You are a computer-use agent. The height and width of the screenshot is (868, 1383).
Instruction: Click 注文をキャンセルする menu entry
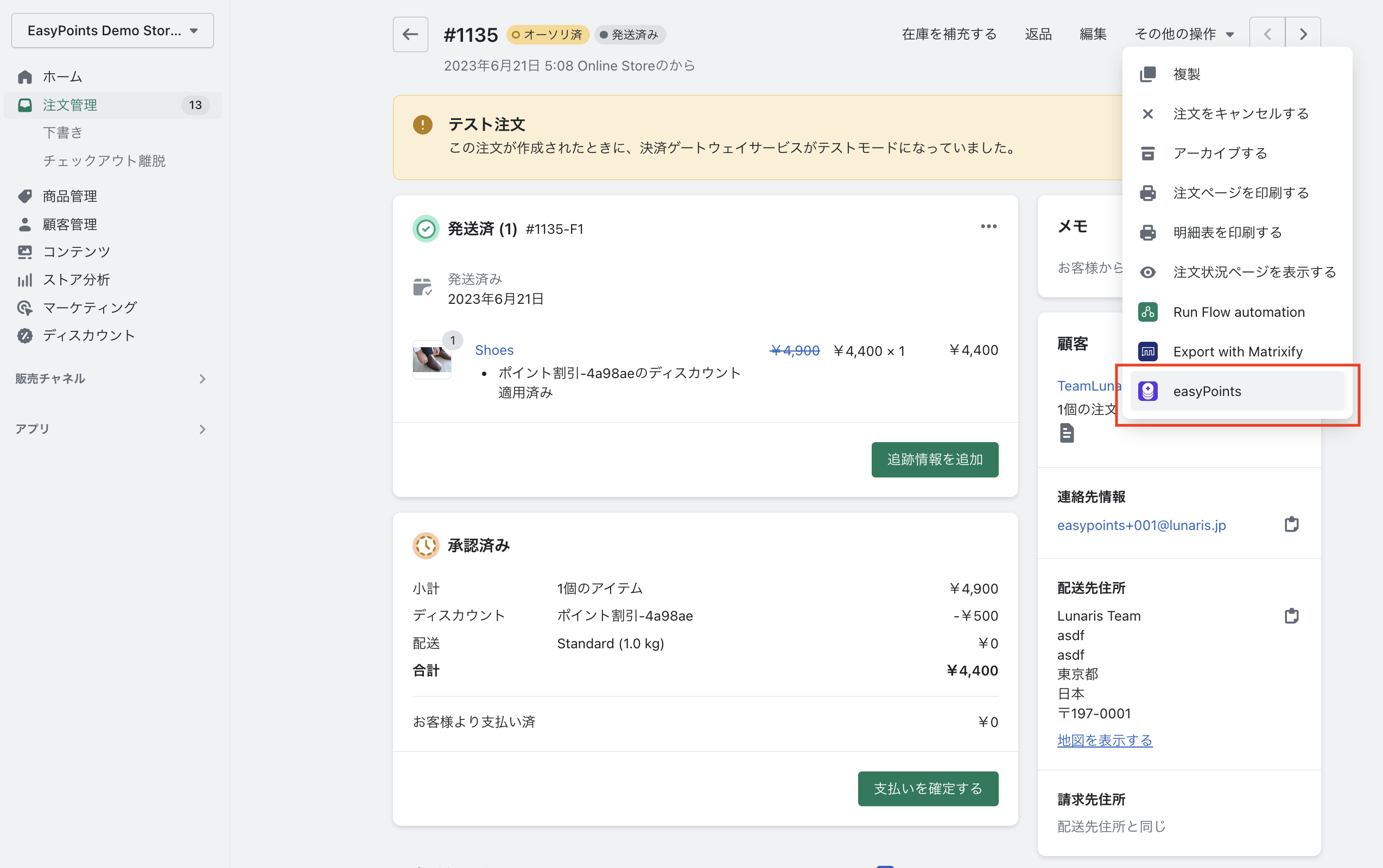[1240, 114]
